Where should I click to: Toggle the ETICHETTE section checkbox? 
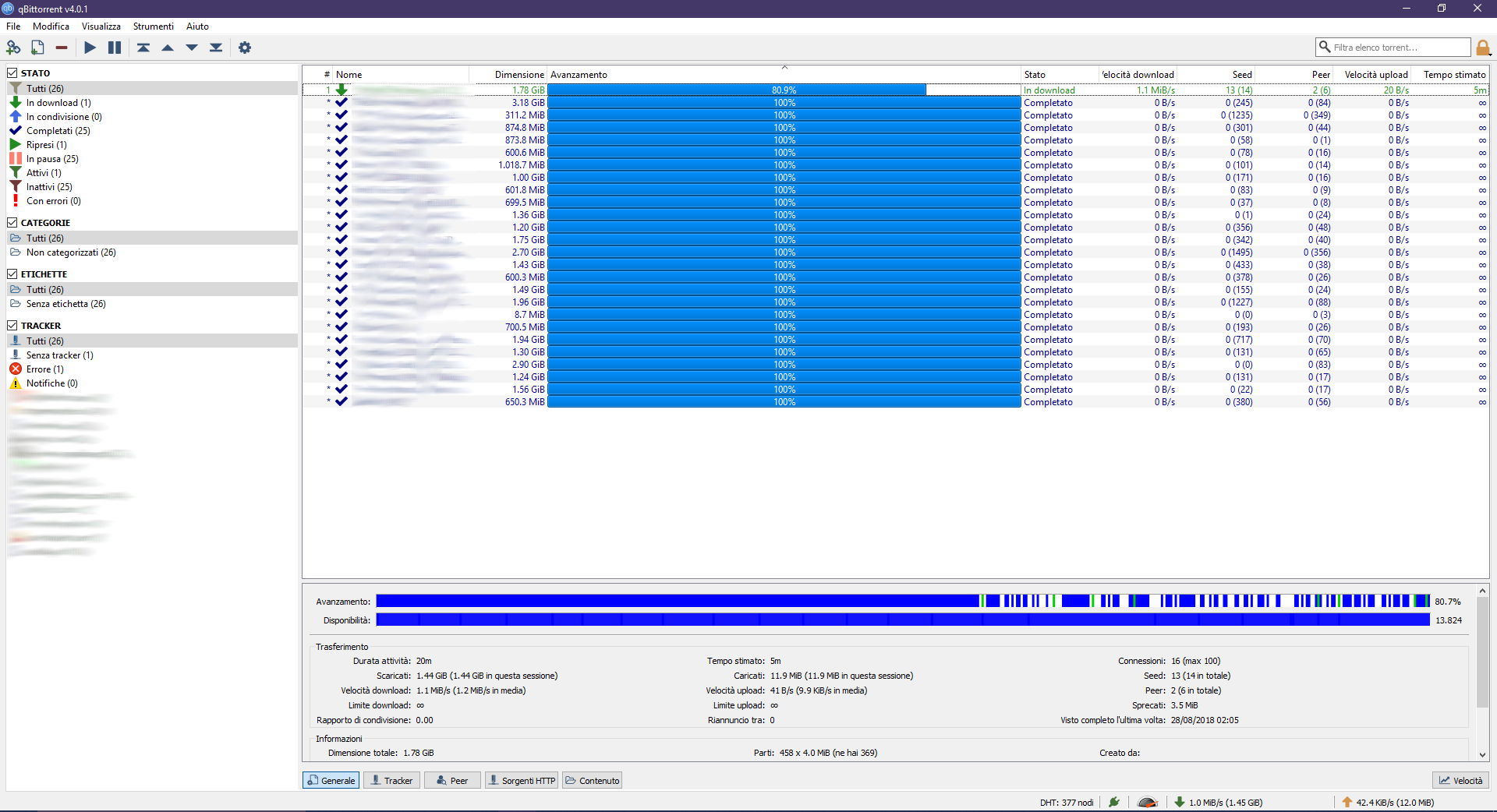[x=12, y=274]
